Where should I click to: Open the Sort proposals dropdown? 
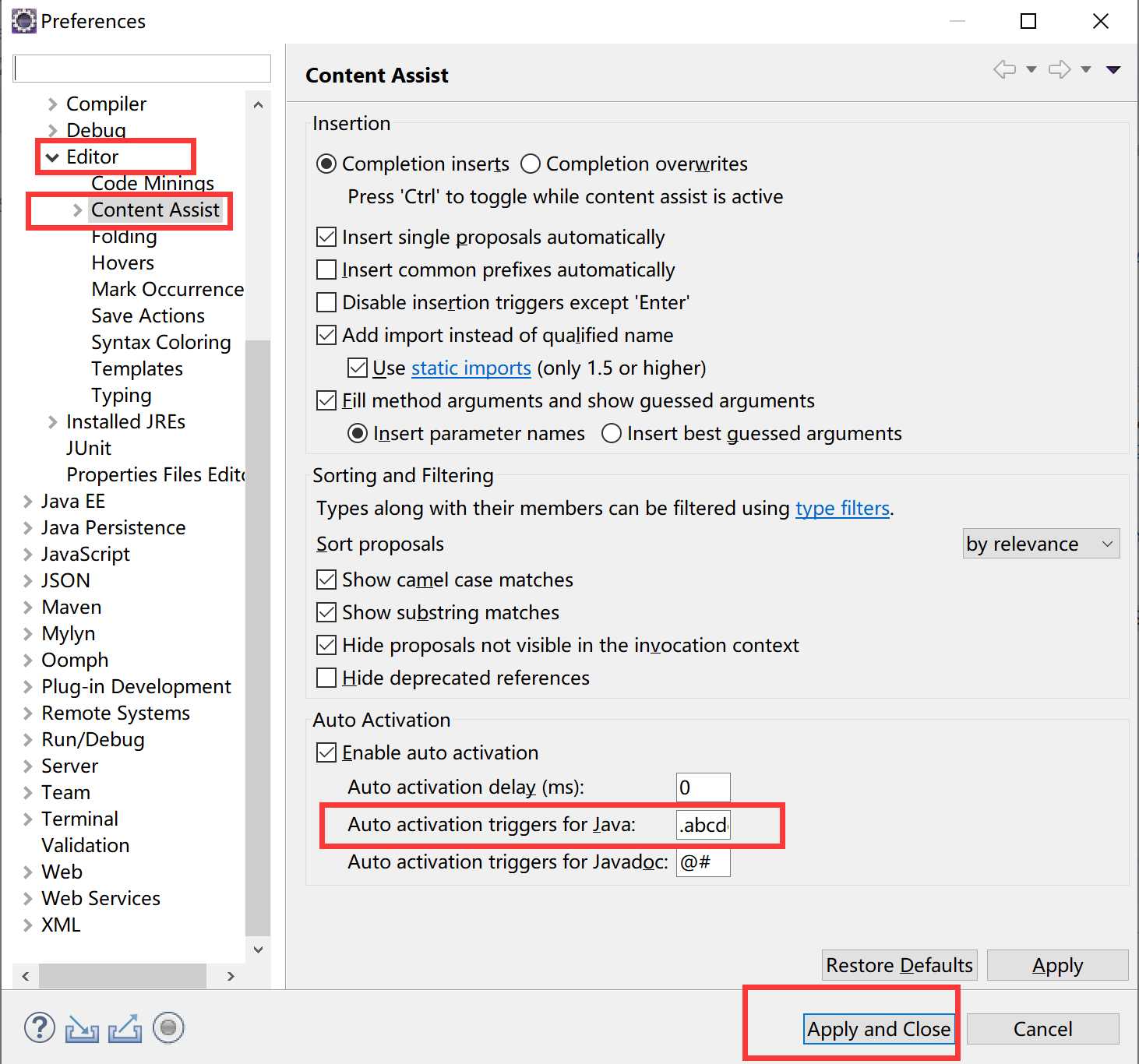click(1041, 544)
